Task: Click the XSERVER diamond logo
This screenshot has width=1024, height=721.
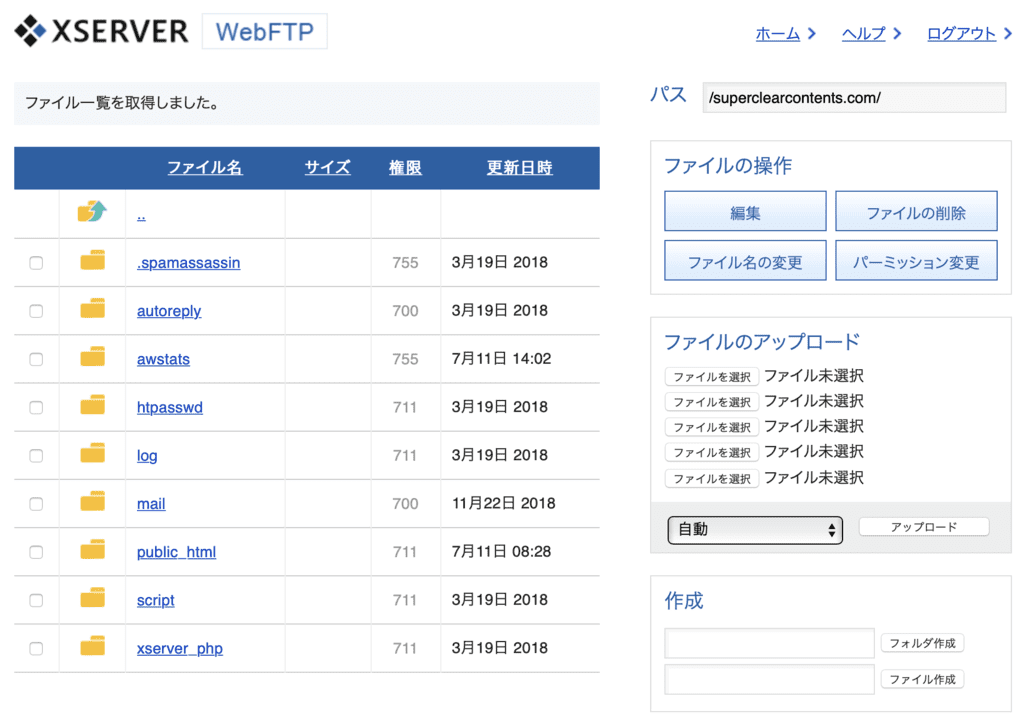Action: (x=28, y=30)
